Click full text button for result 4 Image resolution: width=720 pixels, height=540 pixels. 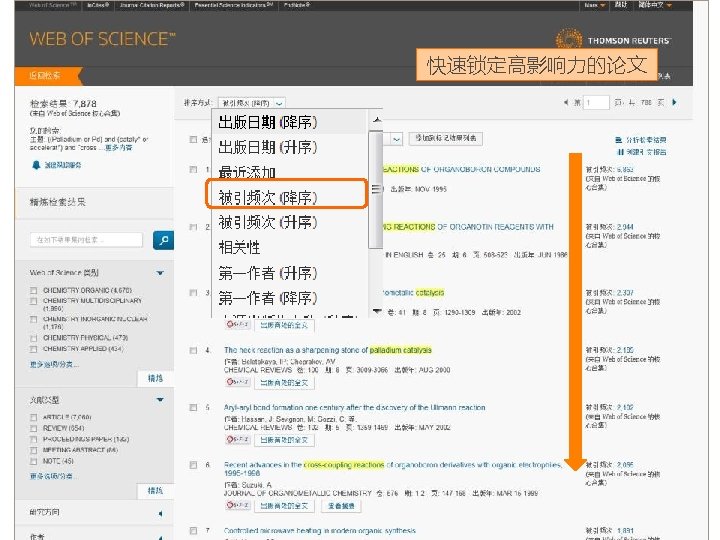coord(284,382)
